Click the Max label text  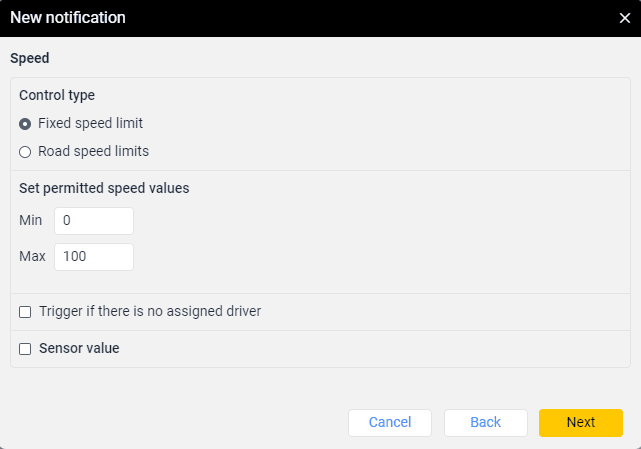coord(32,257)
